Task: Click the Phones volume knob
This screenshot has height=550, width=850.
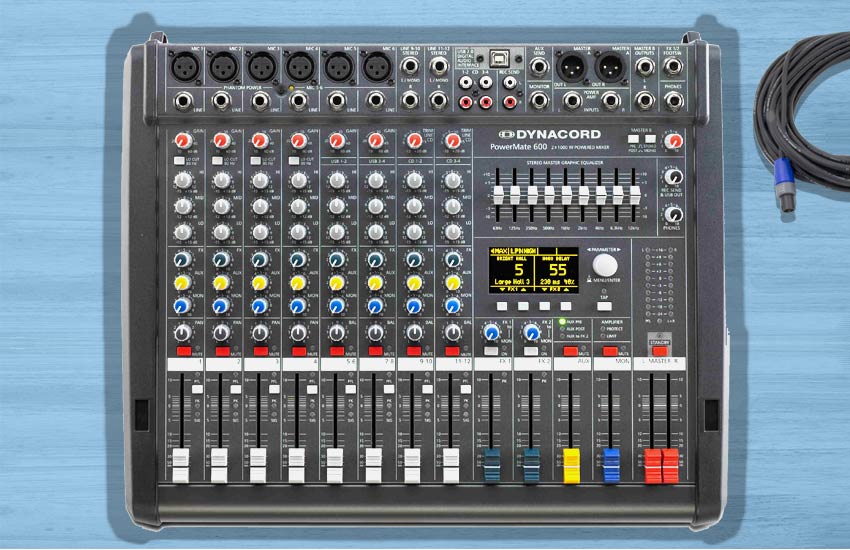Action: point(674,213)
